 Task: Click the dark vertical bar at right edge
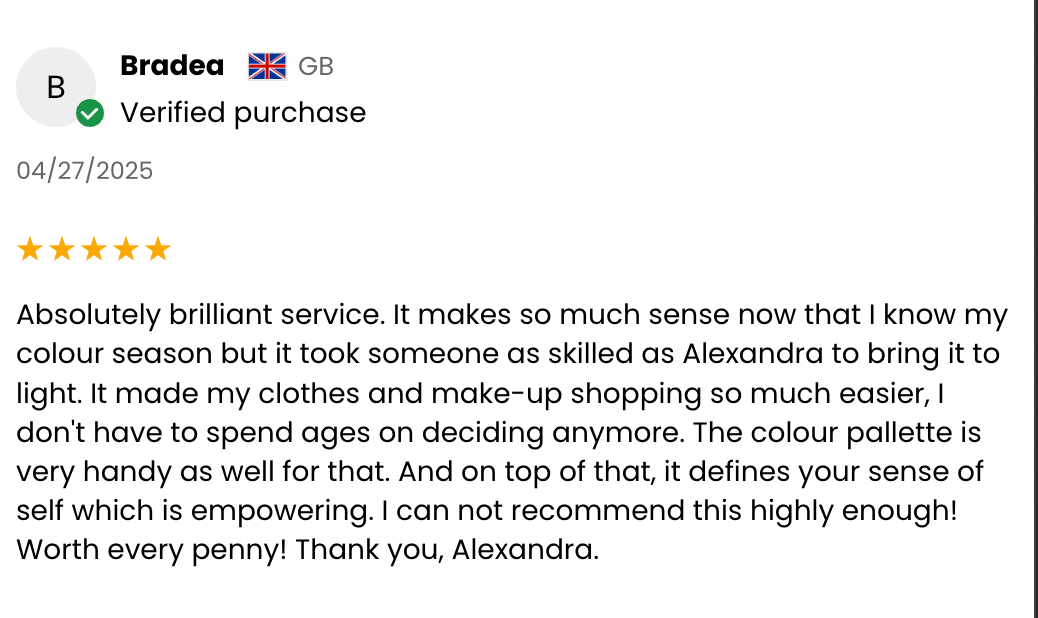(x=1034, y=309)
